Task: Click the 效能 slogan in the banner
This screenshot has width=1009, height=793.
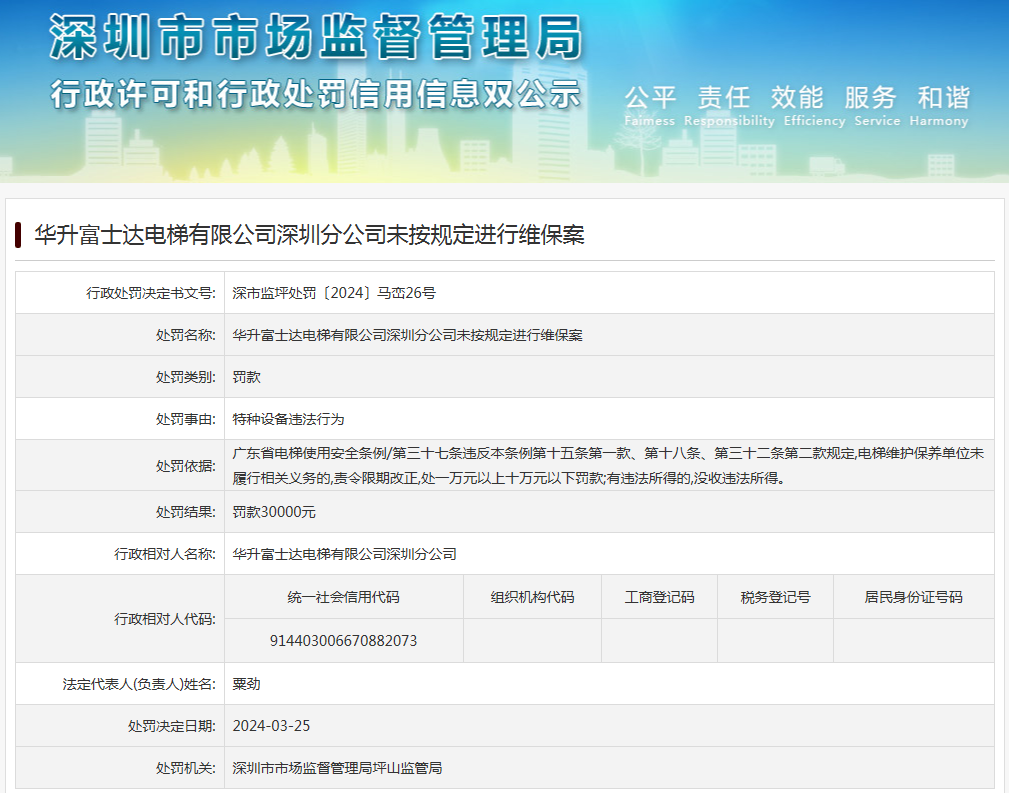Action: pyautogui.click(x=797, y=98)
